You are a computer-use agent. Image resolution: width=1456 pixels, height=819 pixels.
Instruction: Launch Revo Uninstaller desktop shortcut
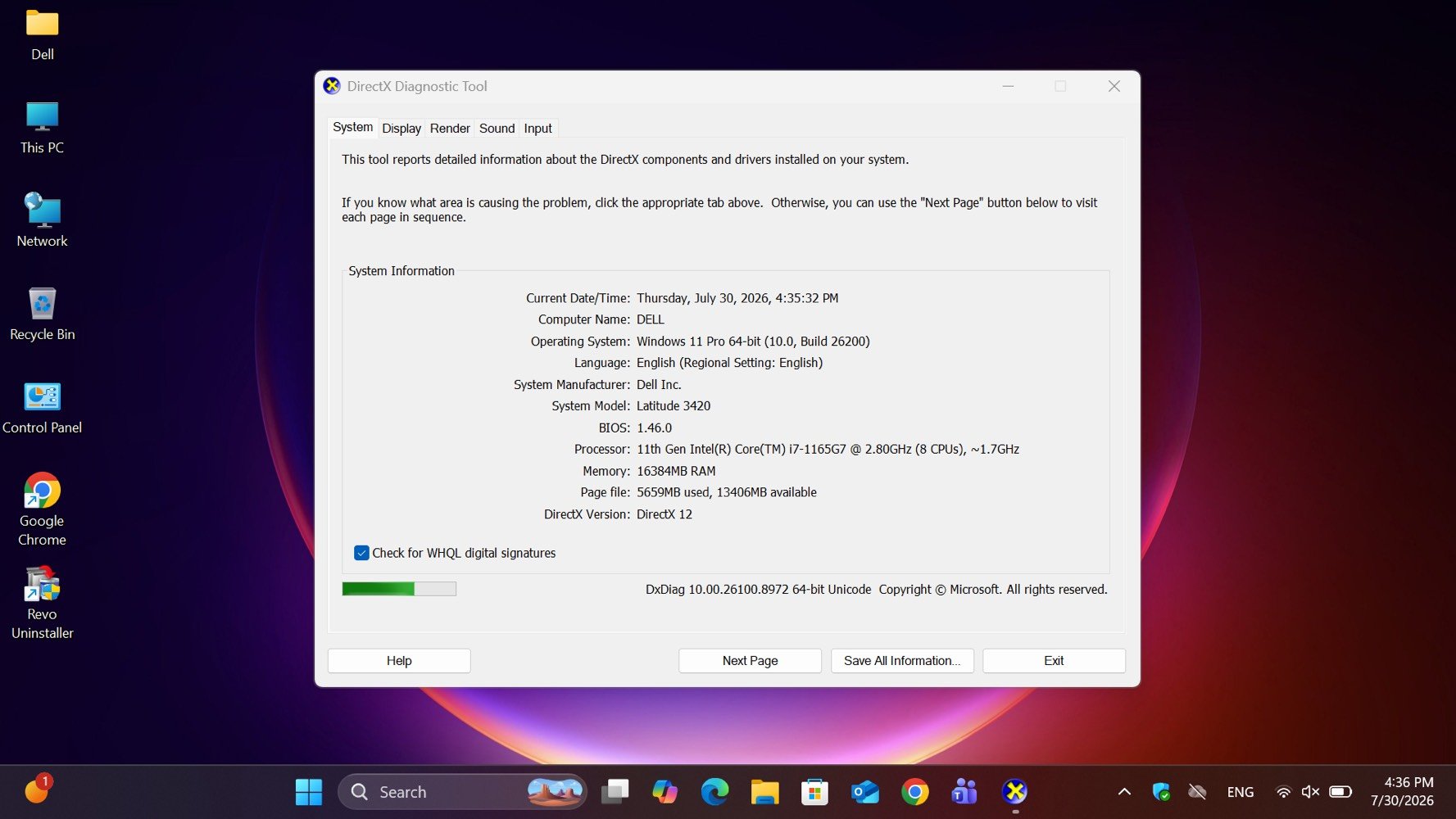42,603
